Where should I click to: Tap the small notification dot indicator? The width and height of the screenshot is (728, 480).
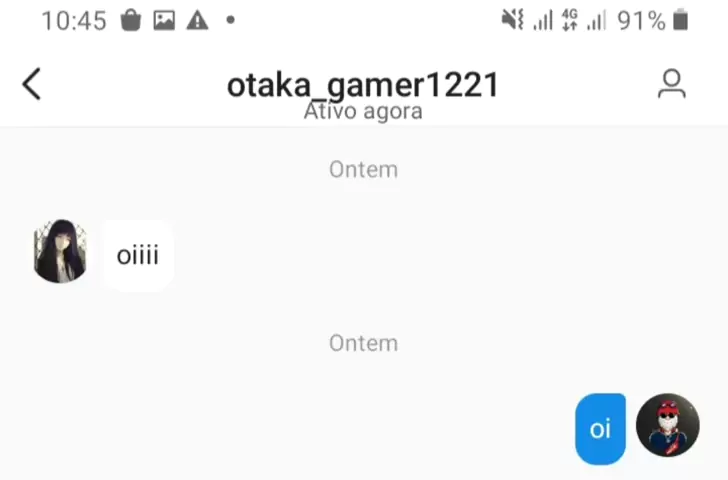(230, 20)
